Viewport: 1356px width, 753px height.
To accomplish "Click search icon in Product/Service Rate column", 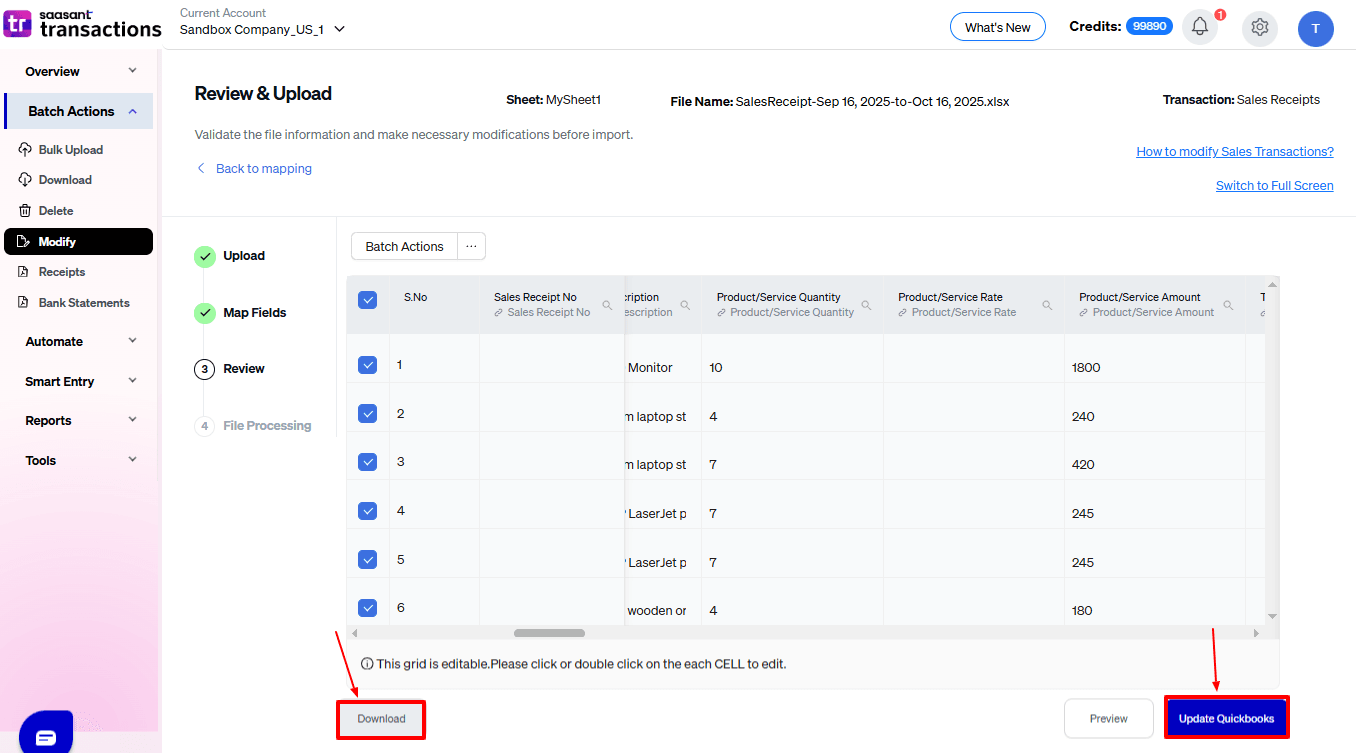I will click(1047, 305).
